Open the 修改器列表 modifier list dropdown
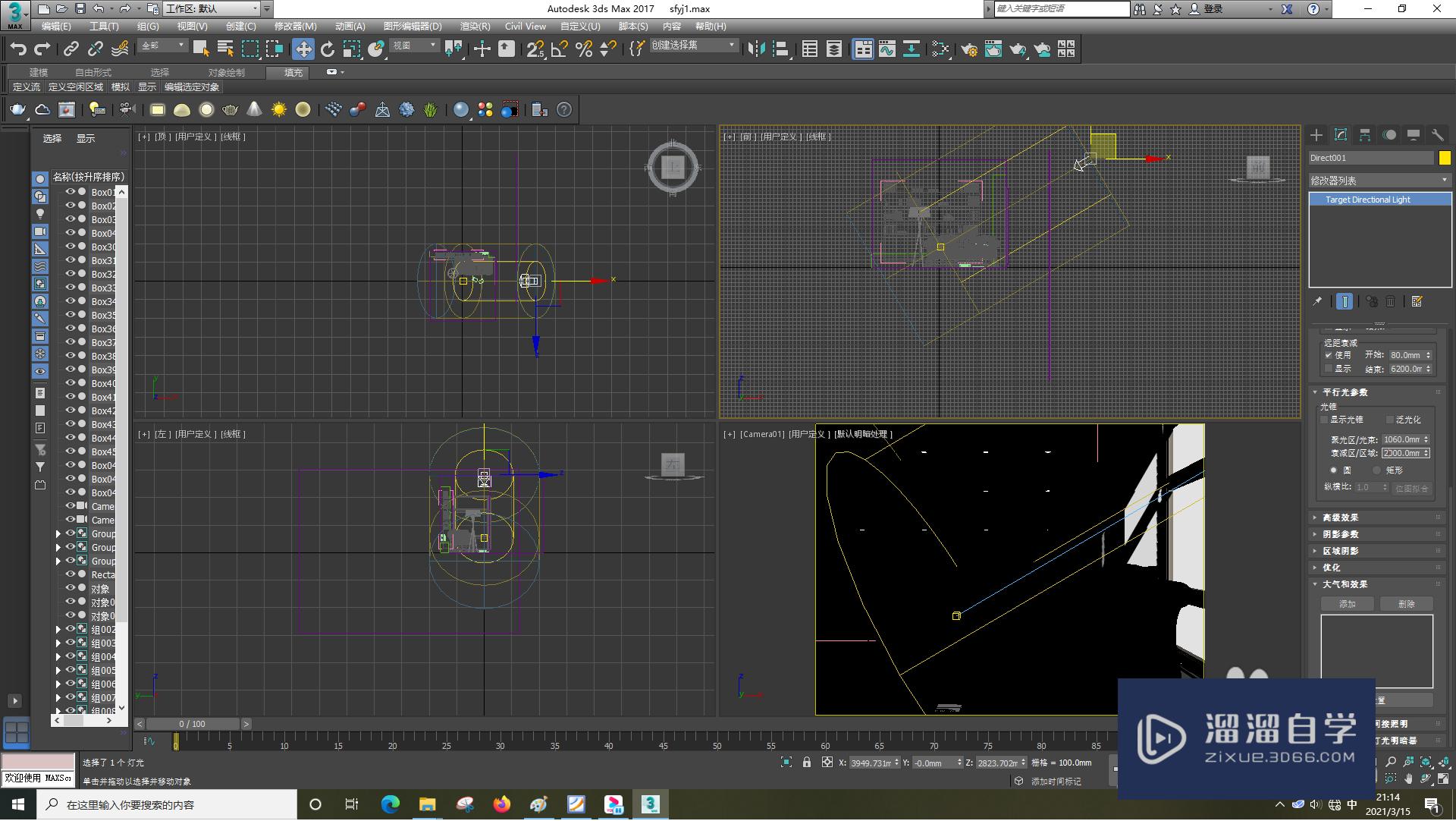 pyautogui.click(x=1379, y=181)
